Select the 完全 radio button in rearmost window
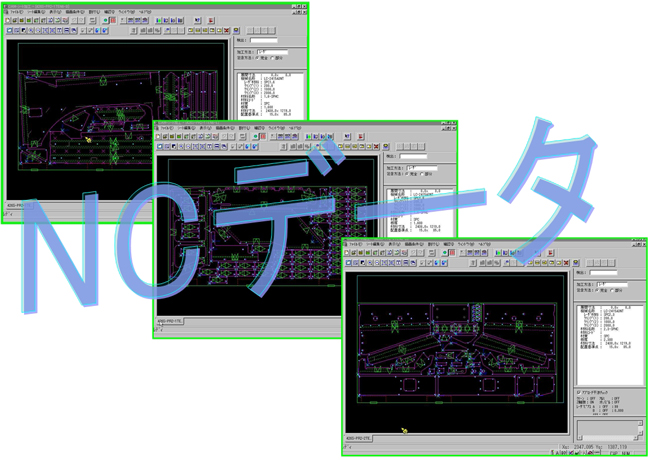This screenshot has height=460, width=650. click(x=258, y=58)
